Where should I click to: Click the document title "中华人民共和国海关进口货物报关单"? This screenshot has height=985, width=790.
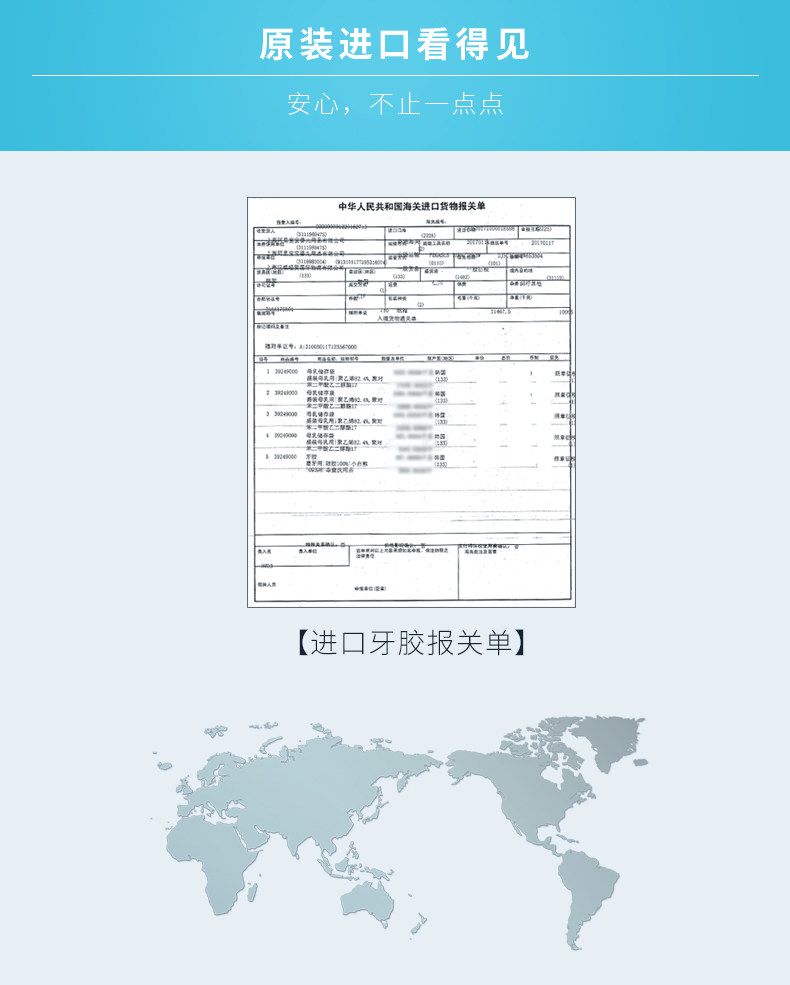(412, 206)
